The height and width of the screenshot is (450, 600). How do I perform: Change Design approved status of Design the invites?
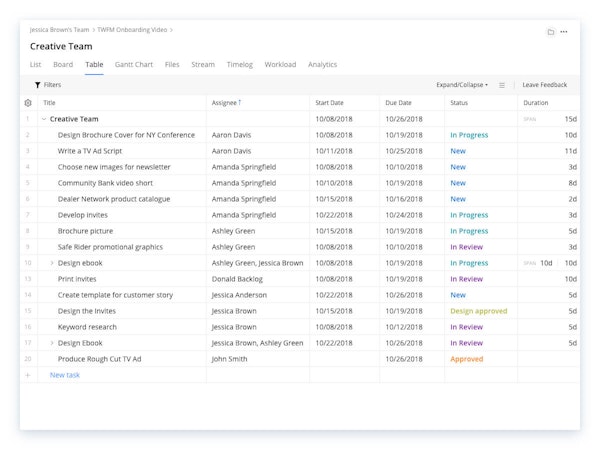(x=479, y=311)
